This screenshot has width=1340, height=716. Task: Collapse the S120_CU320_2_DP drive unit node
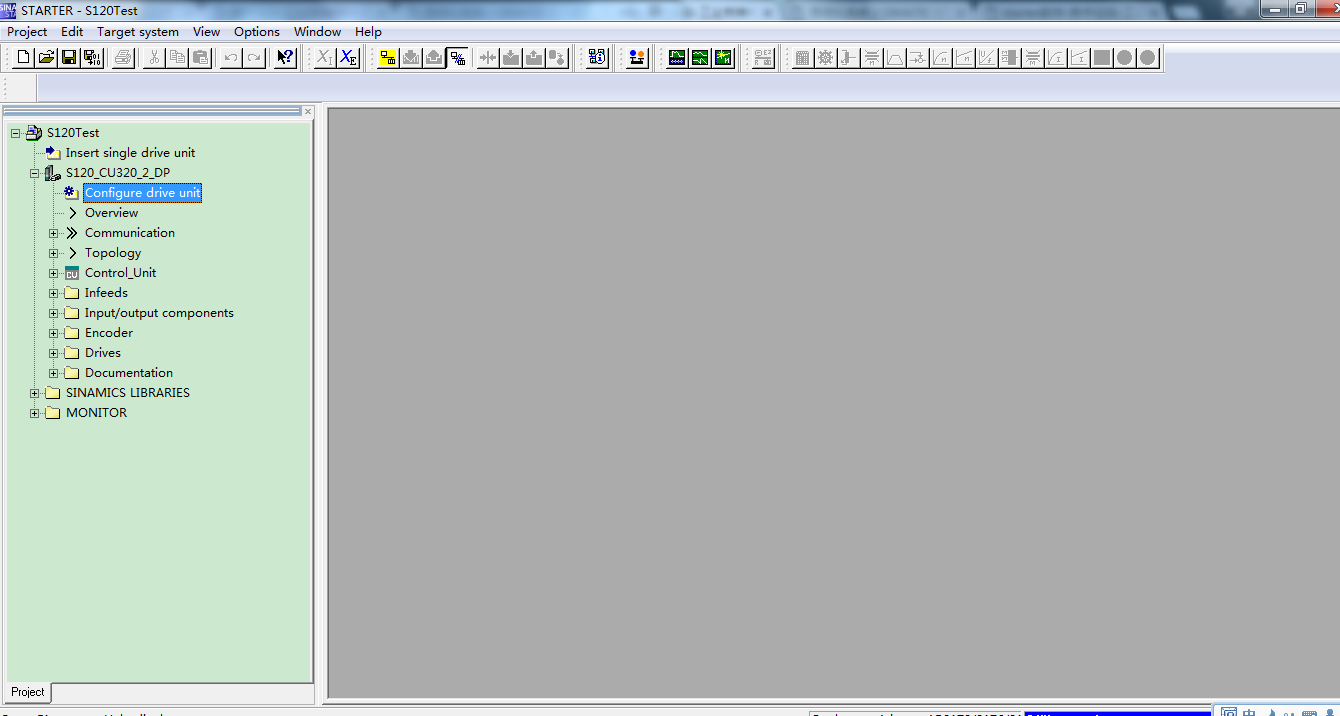point(34,173)
